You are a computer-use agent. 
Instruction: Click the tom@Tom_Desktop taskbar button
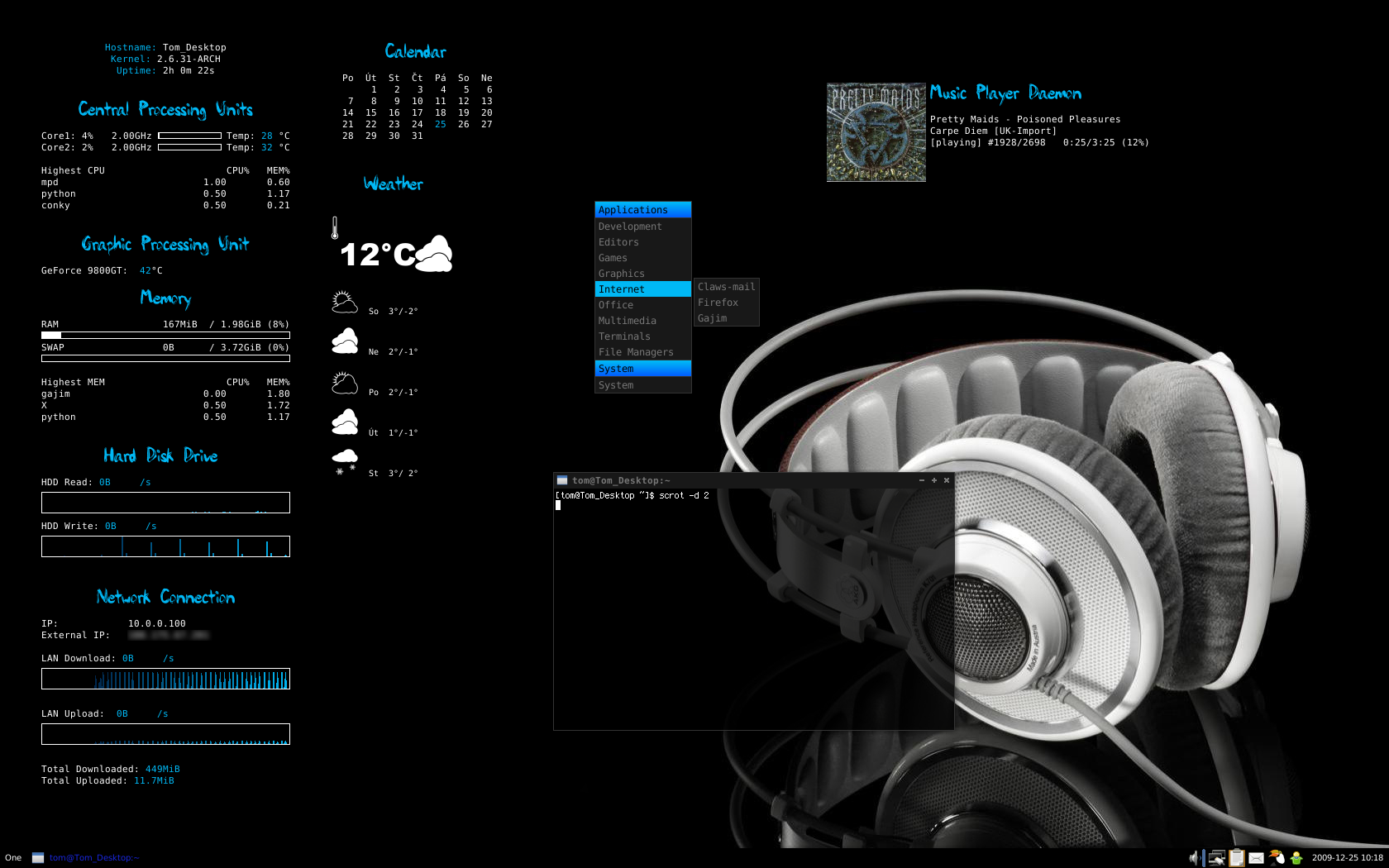(x=86, y=858)
